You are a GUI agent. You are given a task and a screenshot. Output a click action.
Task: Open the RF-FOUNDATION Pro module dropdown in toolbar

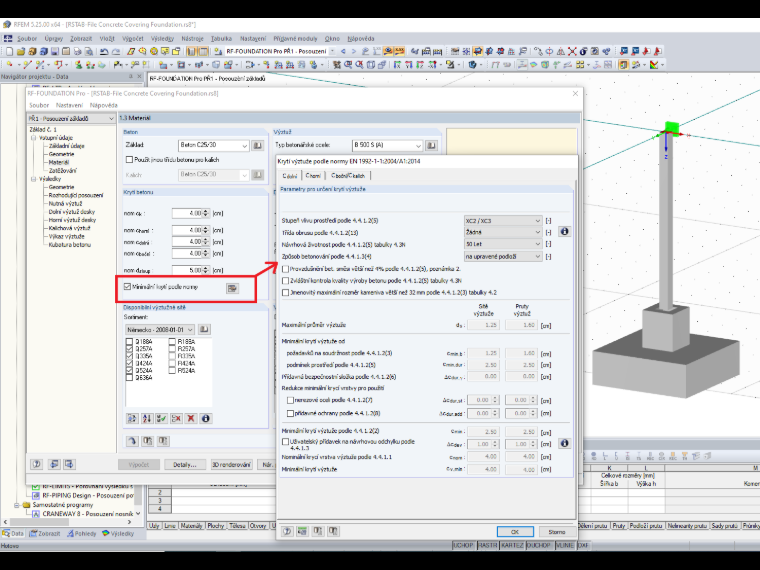pos(332,51)
